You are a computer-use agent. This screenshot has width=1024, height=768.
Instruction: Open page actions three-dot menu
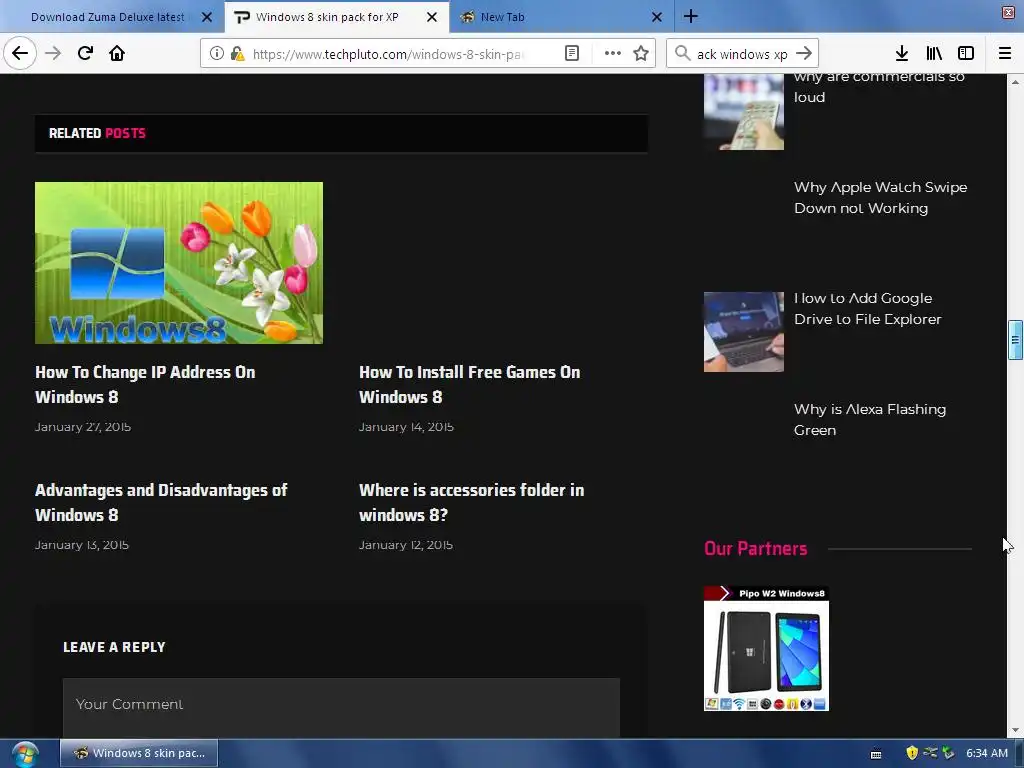(x=613, y=54)
